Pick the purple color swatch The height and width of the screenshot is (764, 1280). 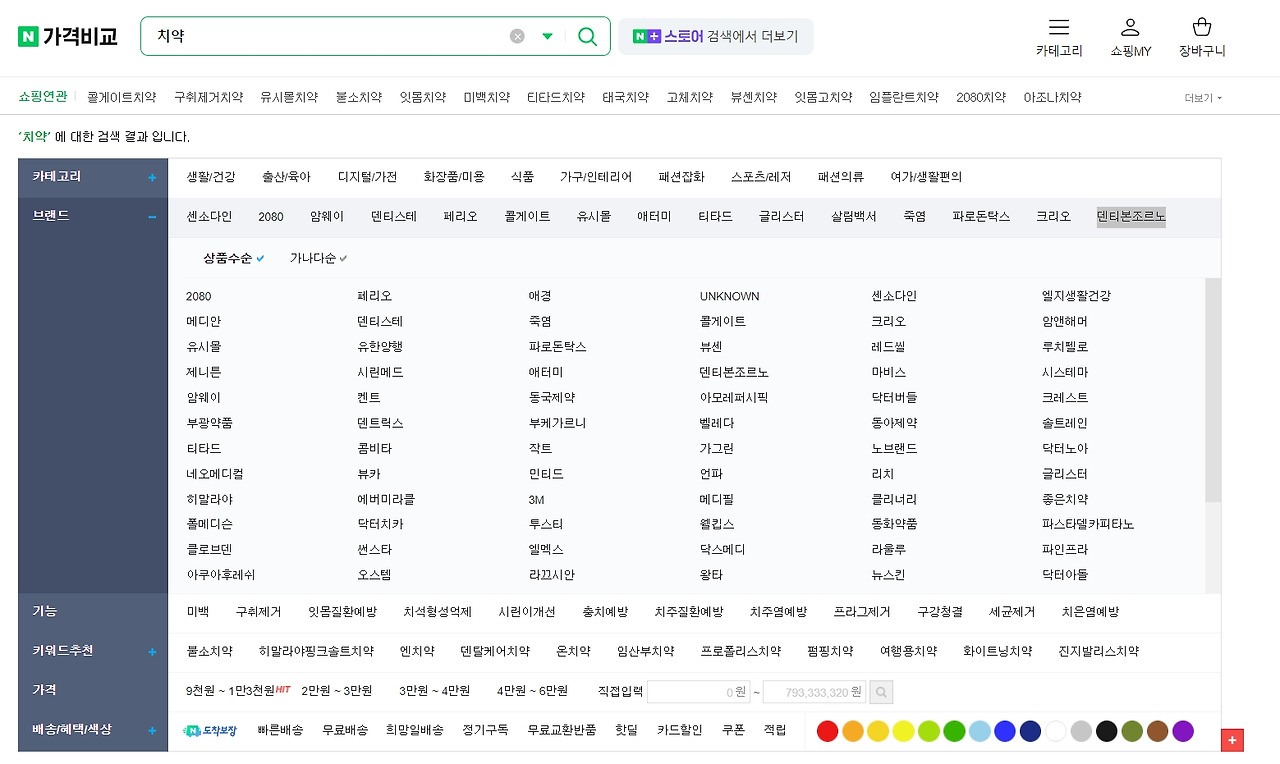click(x=1183, y=731)
